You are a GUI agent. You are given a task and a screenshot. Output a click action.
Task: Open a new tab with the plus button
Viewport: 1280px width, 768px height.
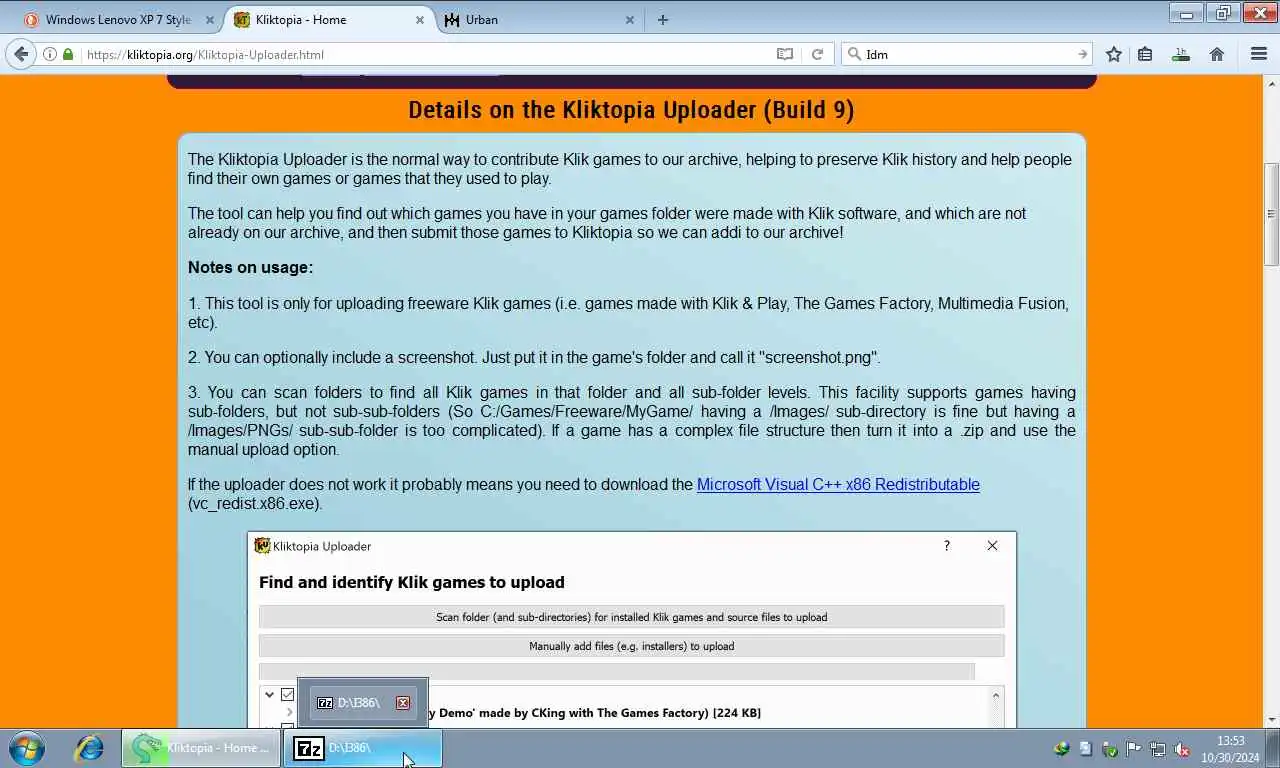pyautogui.click(x=662, y=19)
